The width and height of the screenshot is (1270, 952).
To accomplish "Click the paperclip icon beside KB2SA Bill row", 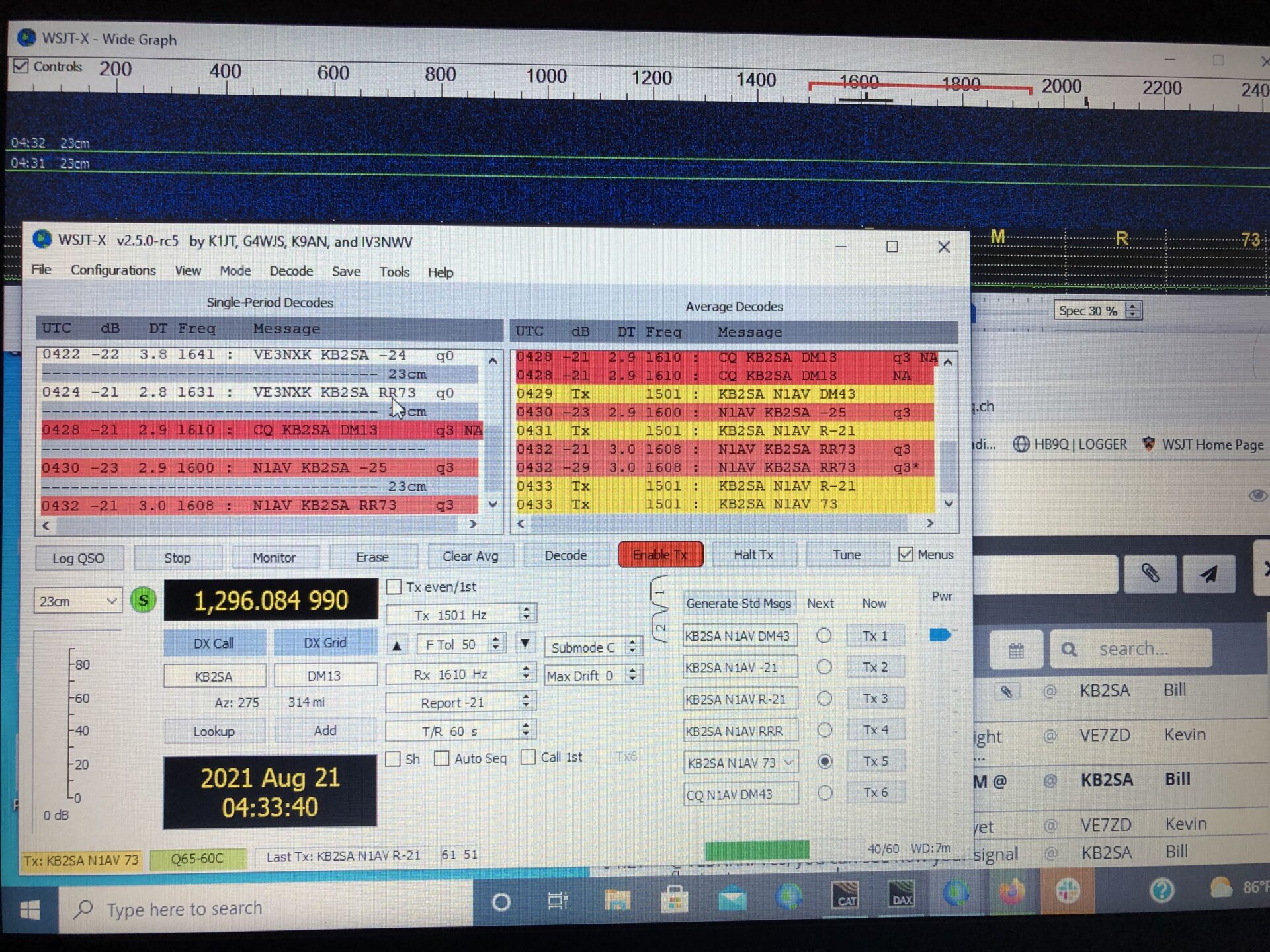I will [x=1005, y=692].
